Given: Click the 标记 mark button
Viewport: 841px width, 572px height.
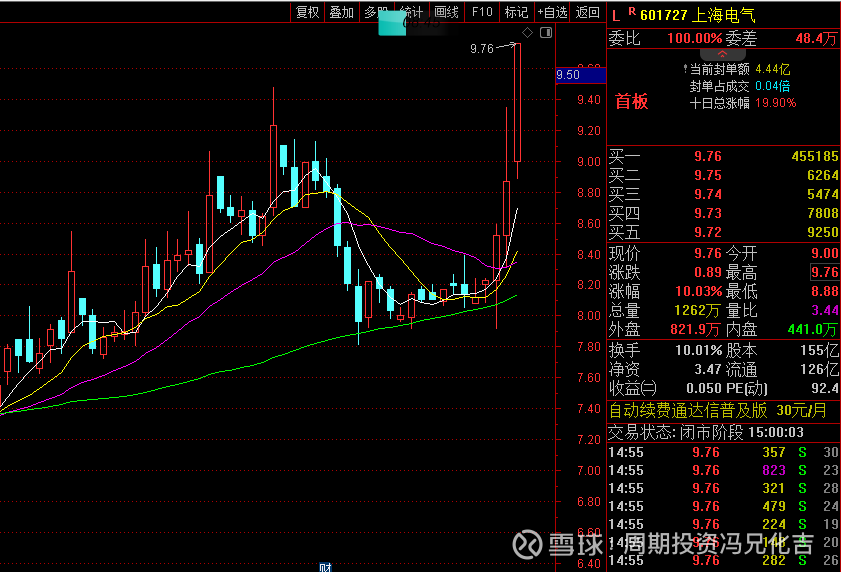Looking at the screenshot, I should coord(516,12).
